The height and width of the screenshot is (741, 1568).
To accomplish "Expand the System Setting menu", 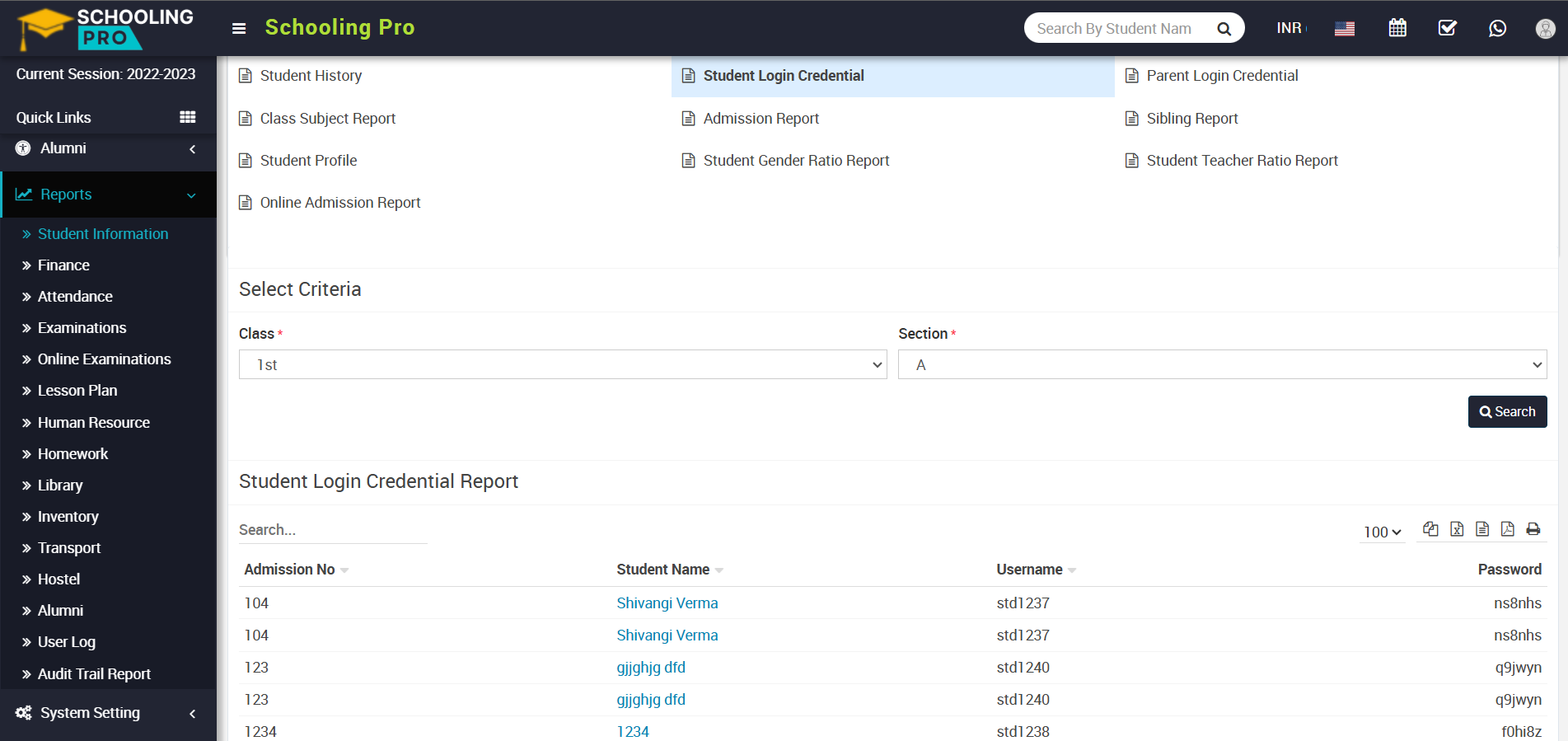I will [x=108, y=713].
